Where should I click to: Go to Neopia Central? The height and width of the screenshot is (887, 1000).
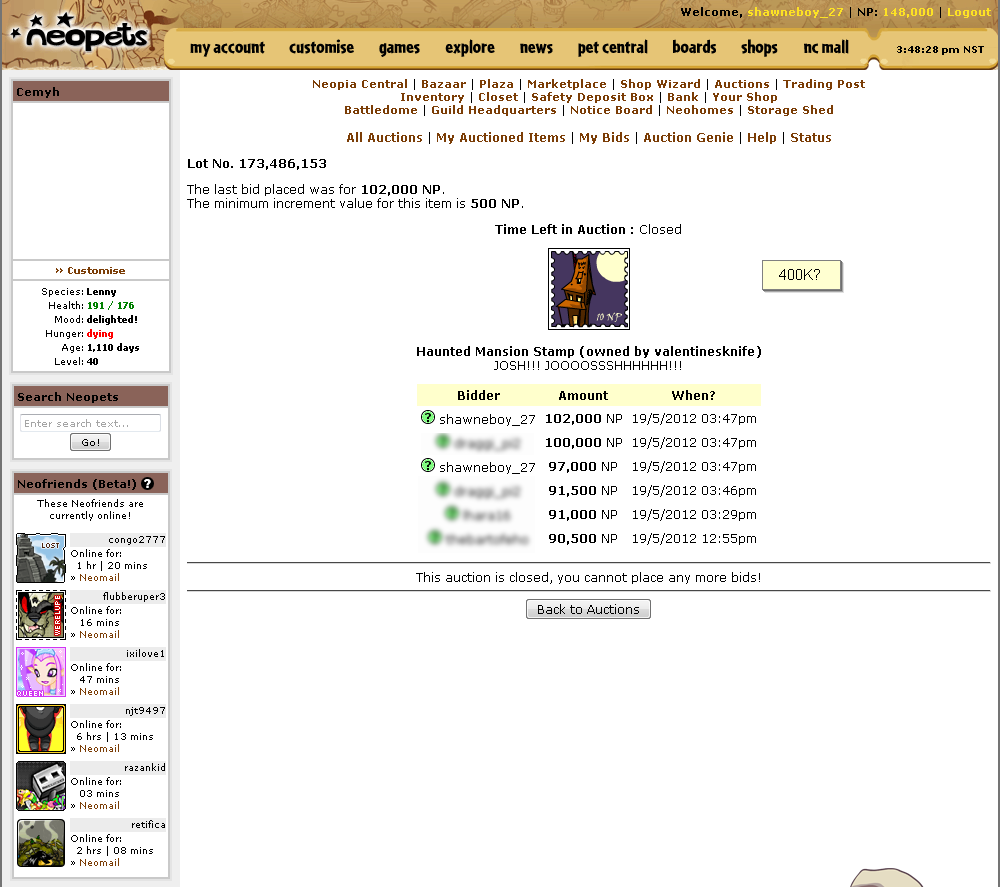tap(360, 84)
